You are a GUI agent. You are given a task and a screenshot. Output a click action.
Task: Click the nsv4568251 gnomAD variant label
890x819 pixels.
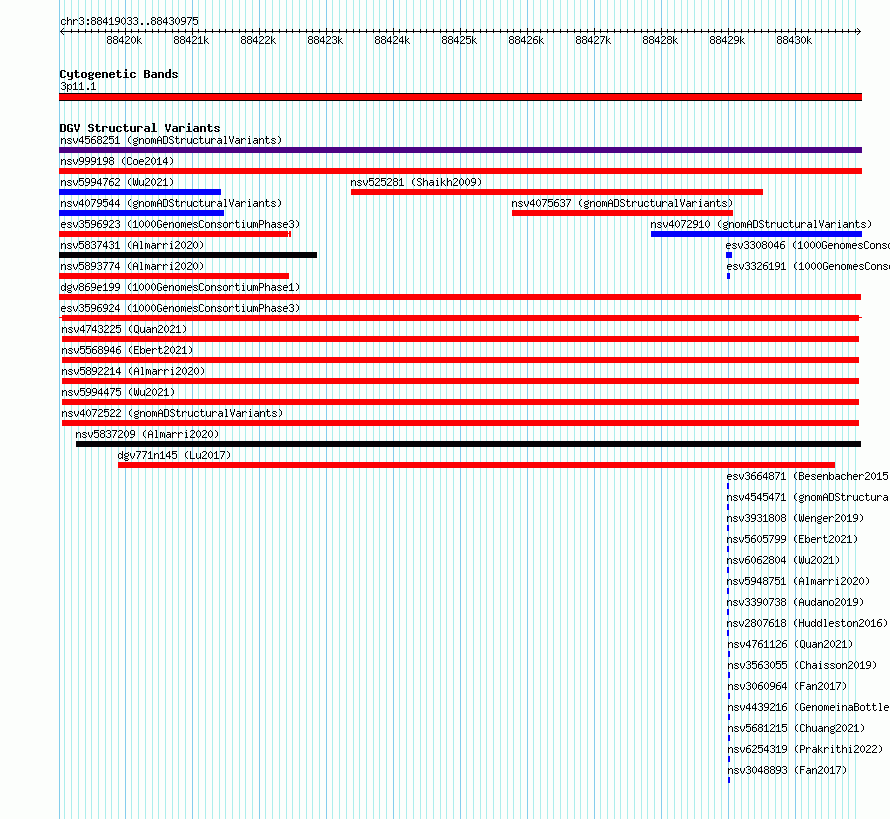(171, 140)
